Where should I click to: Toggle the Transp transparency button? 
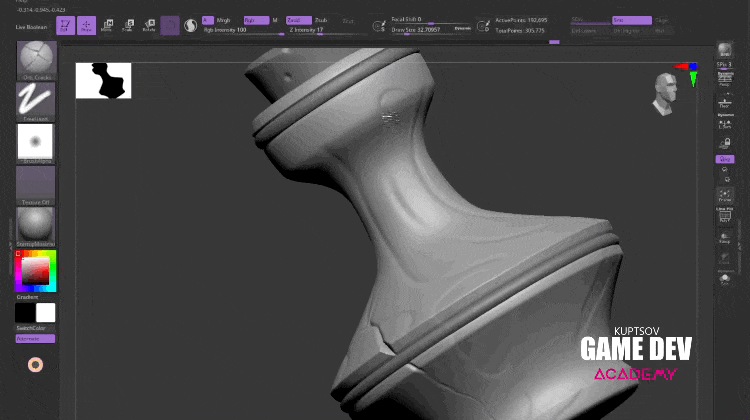point(725,238)
